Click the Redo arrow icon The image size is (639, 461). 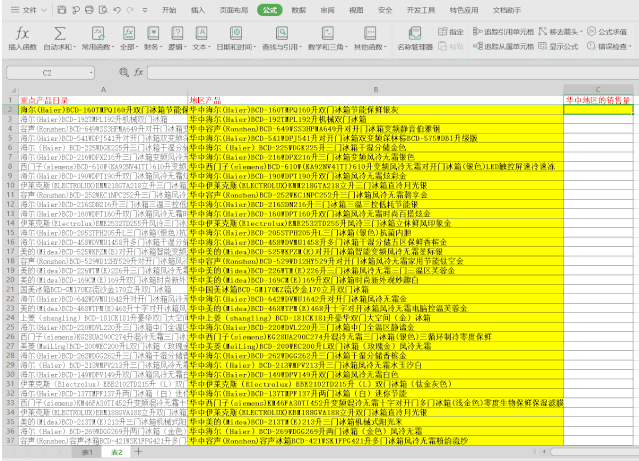click(130, 10)
